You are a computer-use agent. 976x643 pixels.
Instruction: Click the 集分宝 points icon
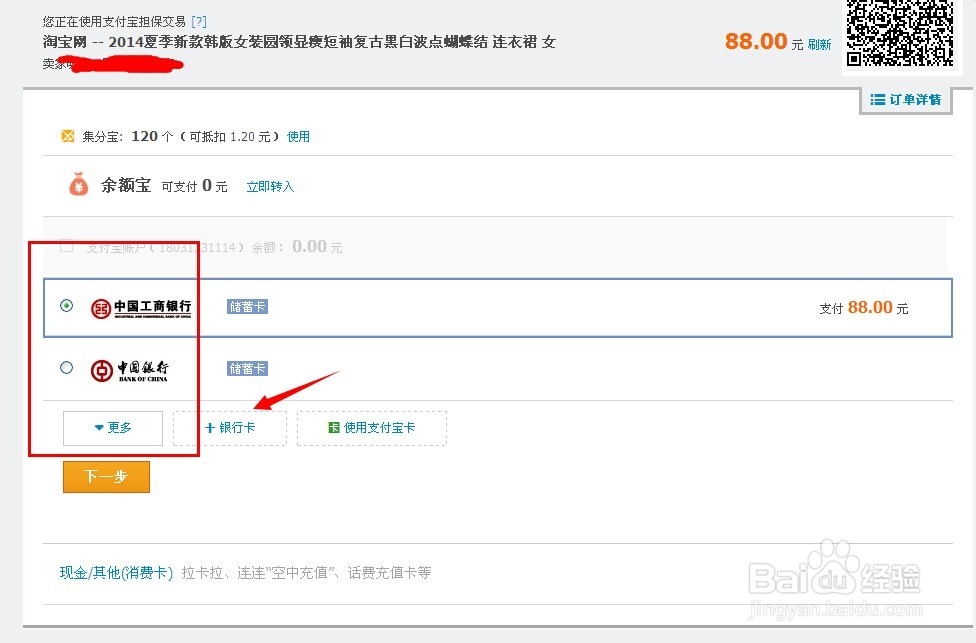click(68, 136)
